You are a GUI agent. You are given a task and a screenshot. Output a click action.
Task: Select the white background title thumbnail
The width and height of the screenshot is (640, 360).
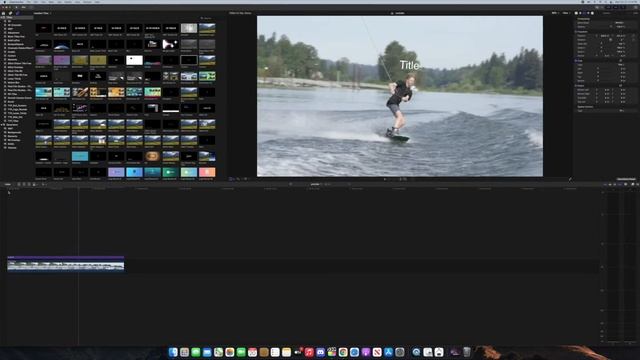134,60
